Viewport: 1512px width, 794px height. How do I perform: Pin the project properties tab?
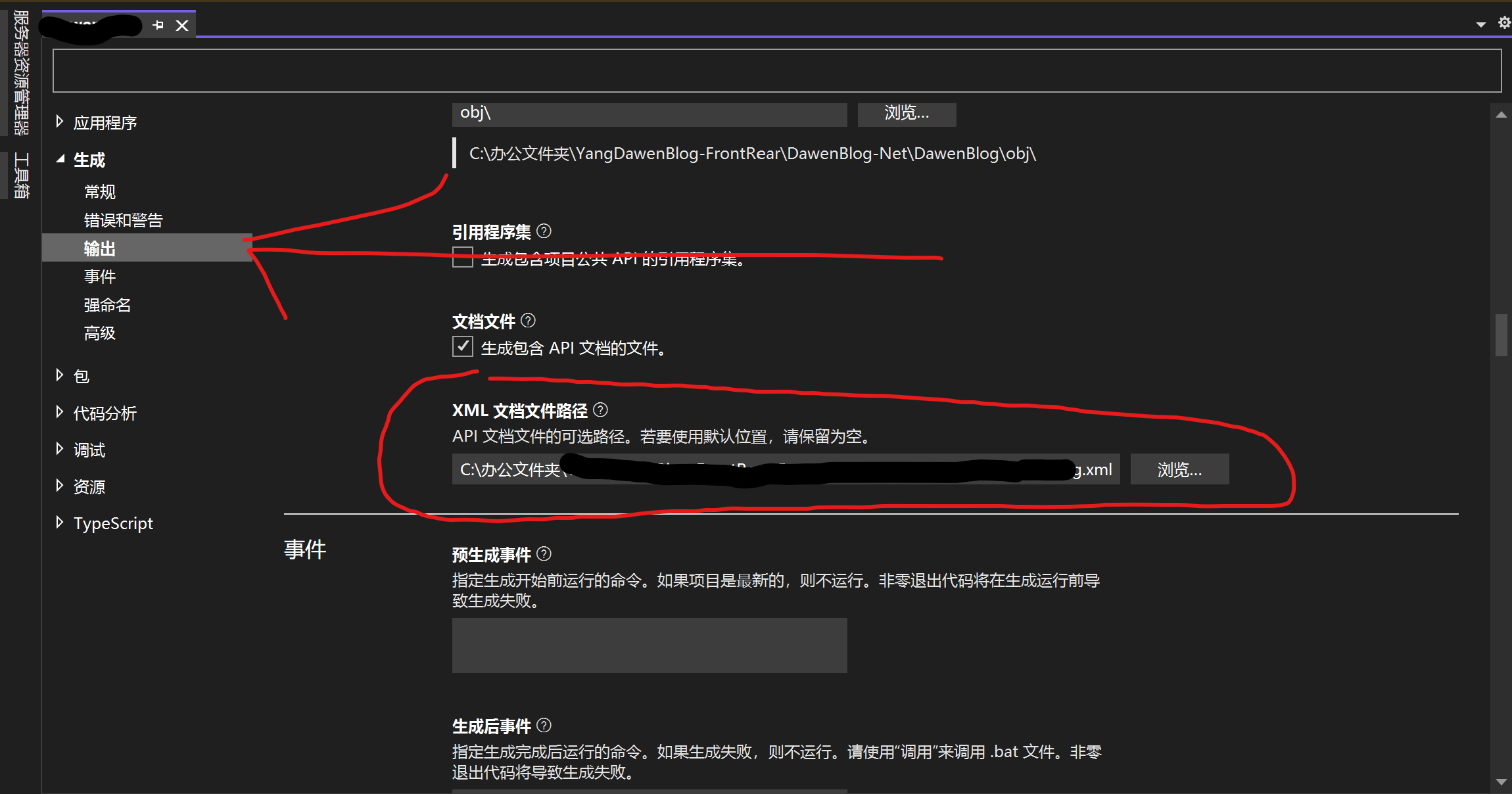pyautogui.click(x=158, y=26)
